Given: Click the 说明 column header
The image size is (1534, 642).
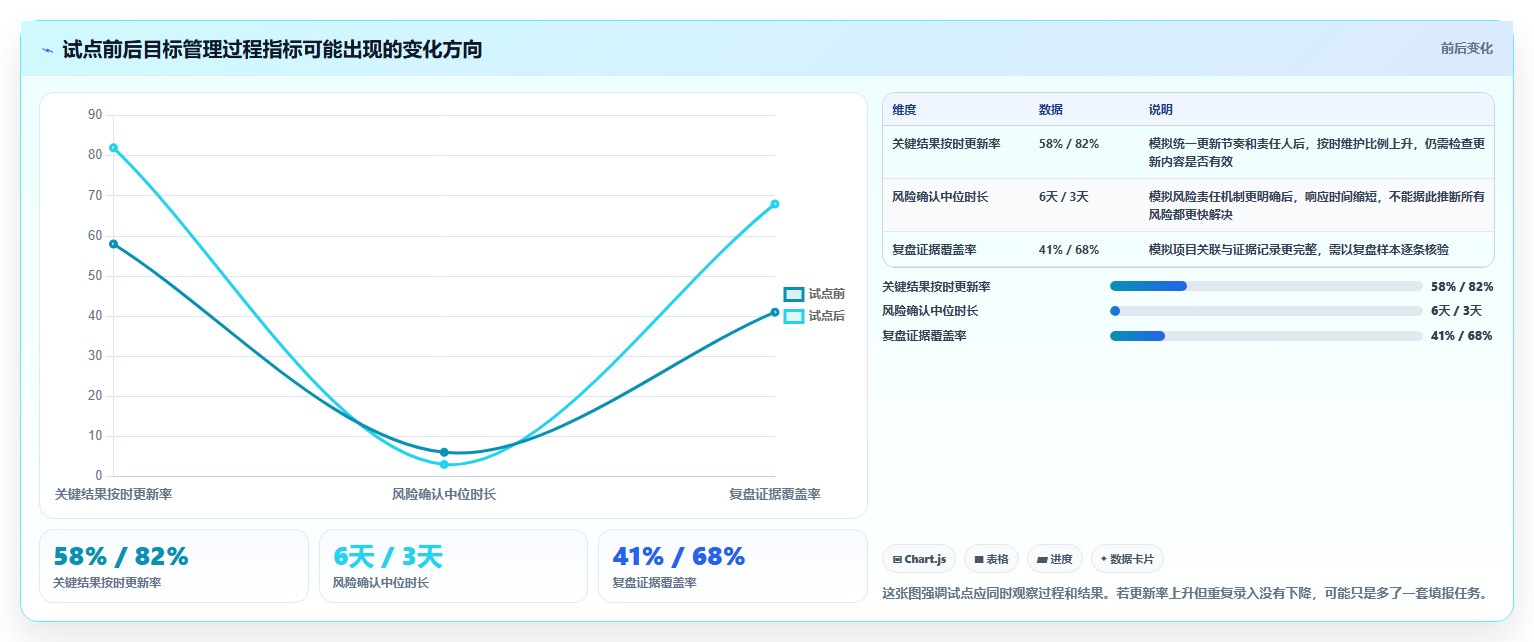Looking at the screenshot, I should [1161, 110].
